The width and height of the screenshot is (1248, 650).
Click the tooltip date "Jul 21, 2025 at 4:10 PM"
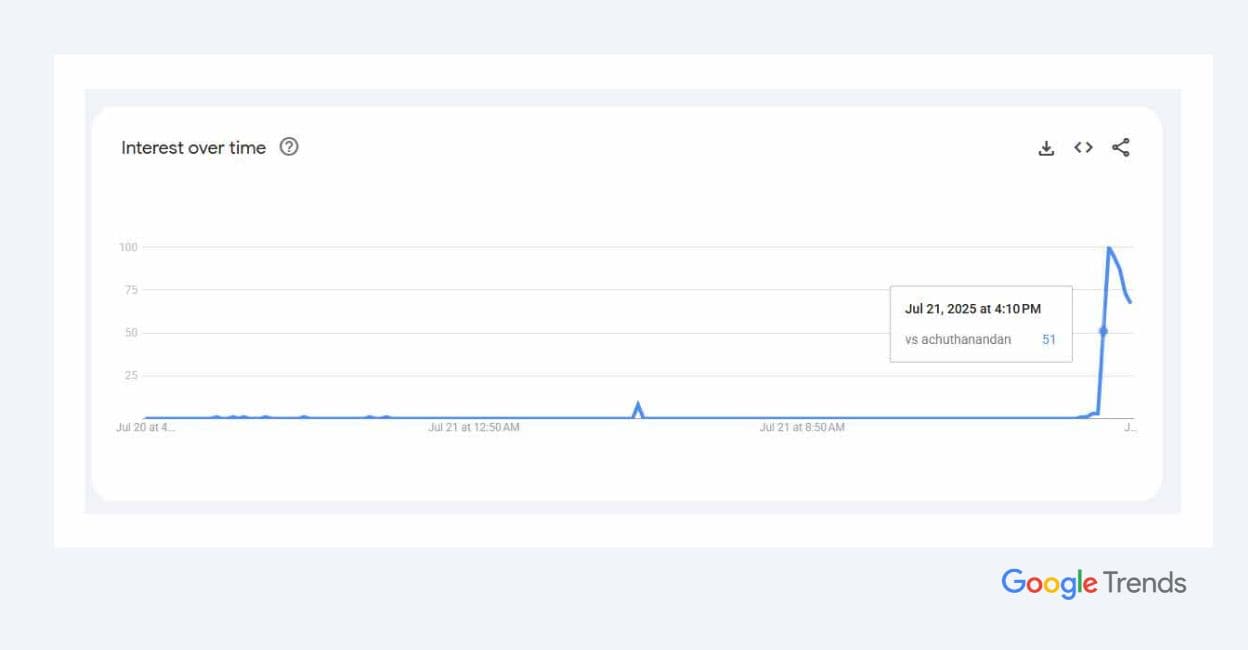(972, 309)
